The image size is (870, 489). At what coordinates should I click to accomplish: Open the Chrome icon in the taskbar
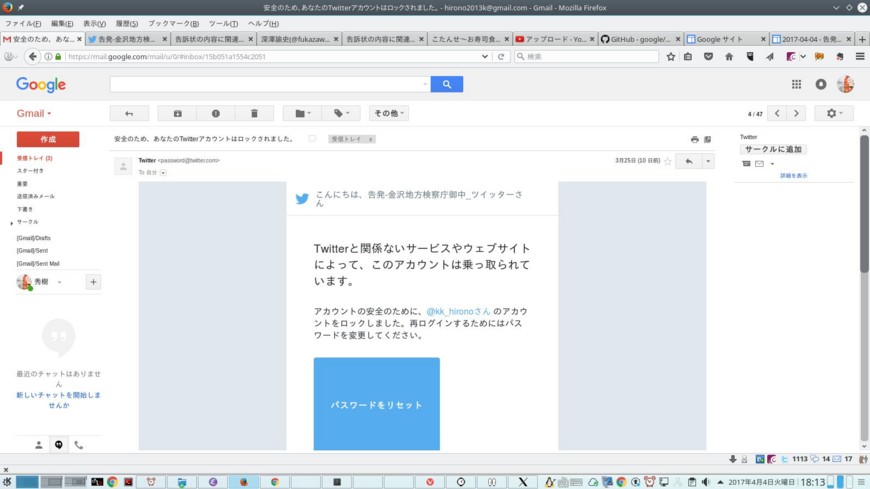(113, 482)
